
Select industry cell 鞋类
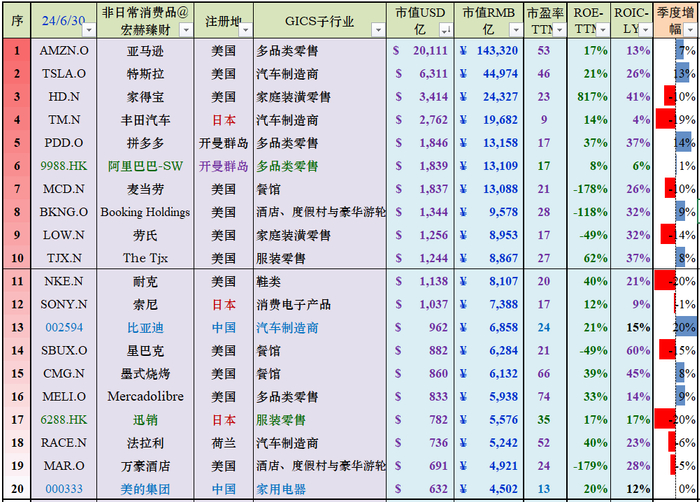click(320, 281)
